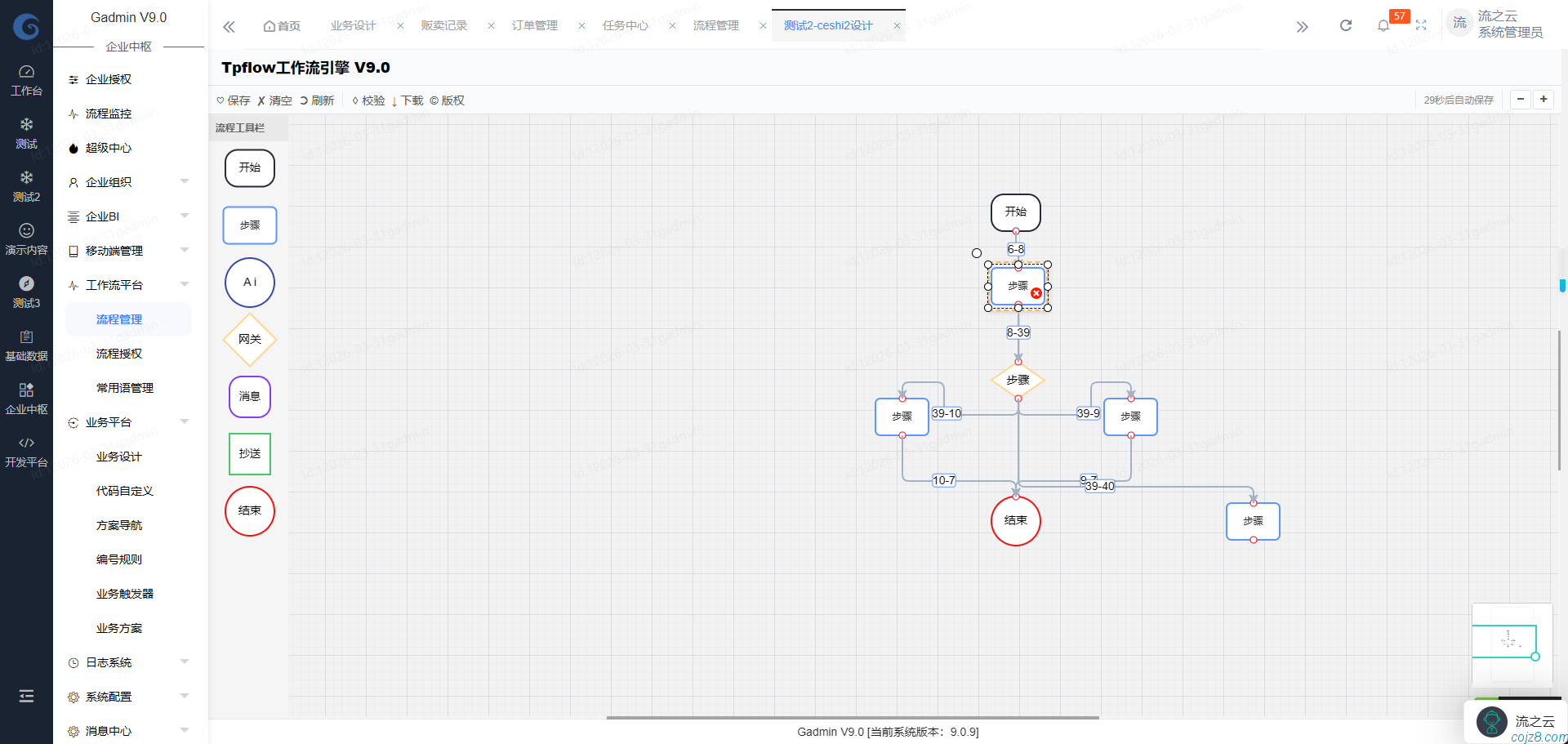The height and width of the screenshot is (744, 1568).
Task: Zoom in canvas with plus button
Action: [x=1543, y=100]
